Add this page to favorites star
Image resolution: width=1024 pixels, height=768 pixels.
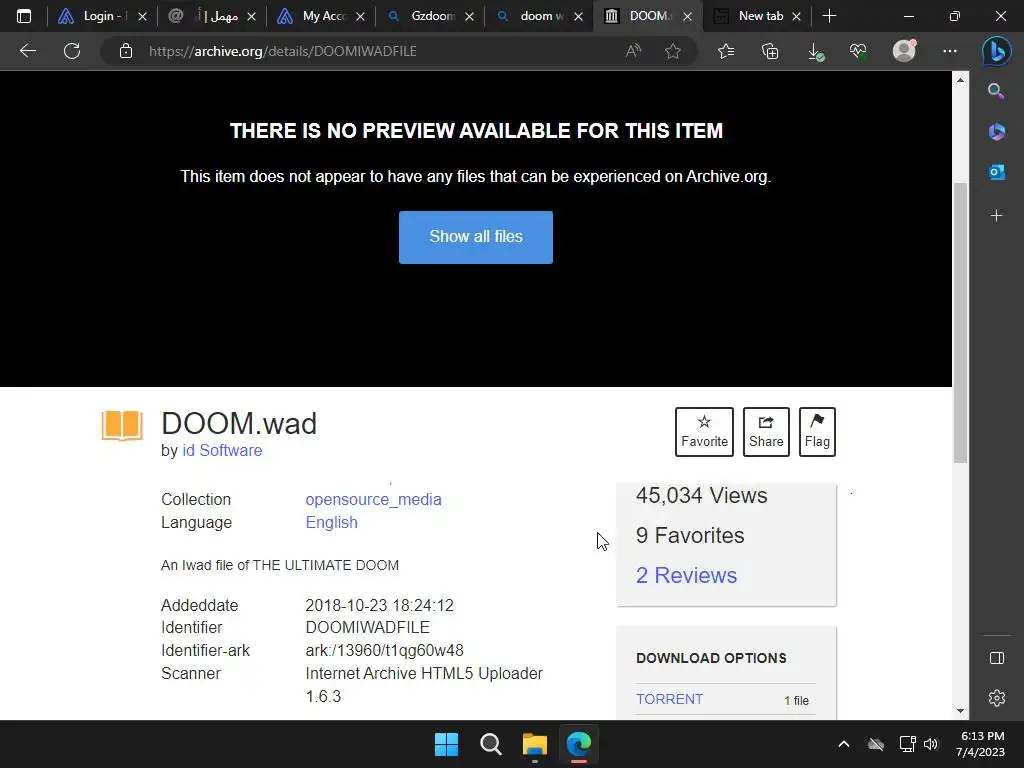coord(673,51)
